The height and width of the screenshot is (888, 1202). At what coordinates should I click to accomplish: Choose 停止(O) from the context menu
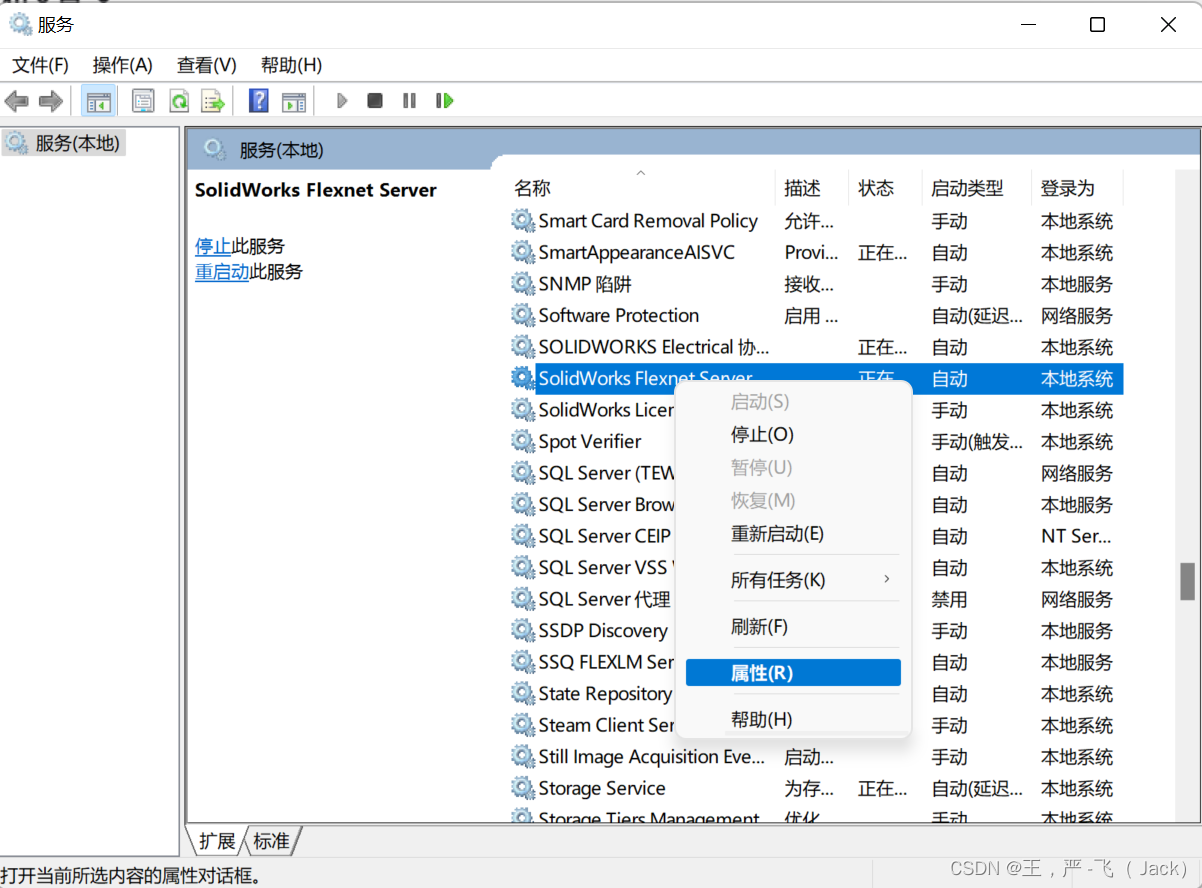[762, 435]
